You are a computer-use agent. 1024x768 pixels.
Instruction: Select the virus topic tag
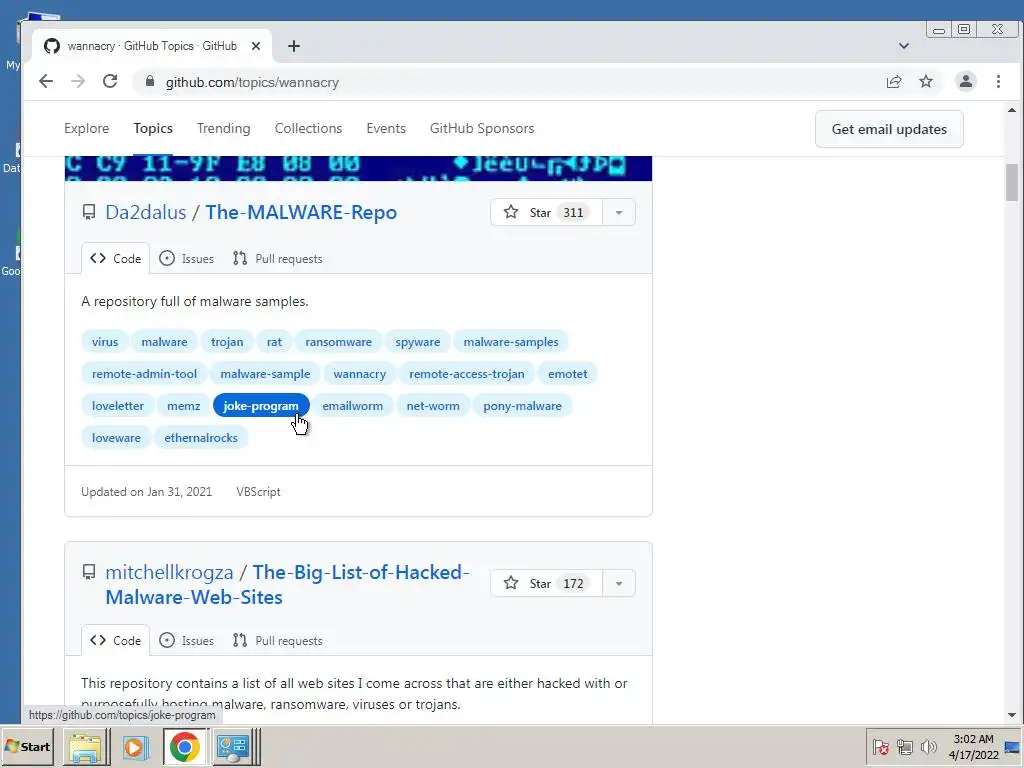pos(105,342)
